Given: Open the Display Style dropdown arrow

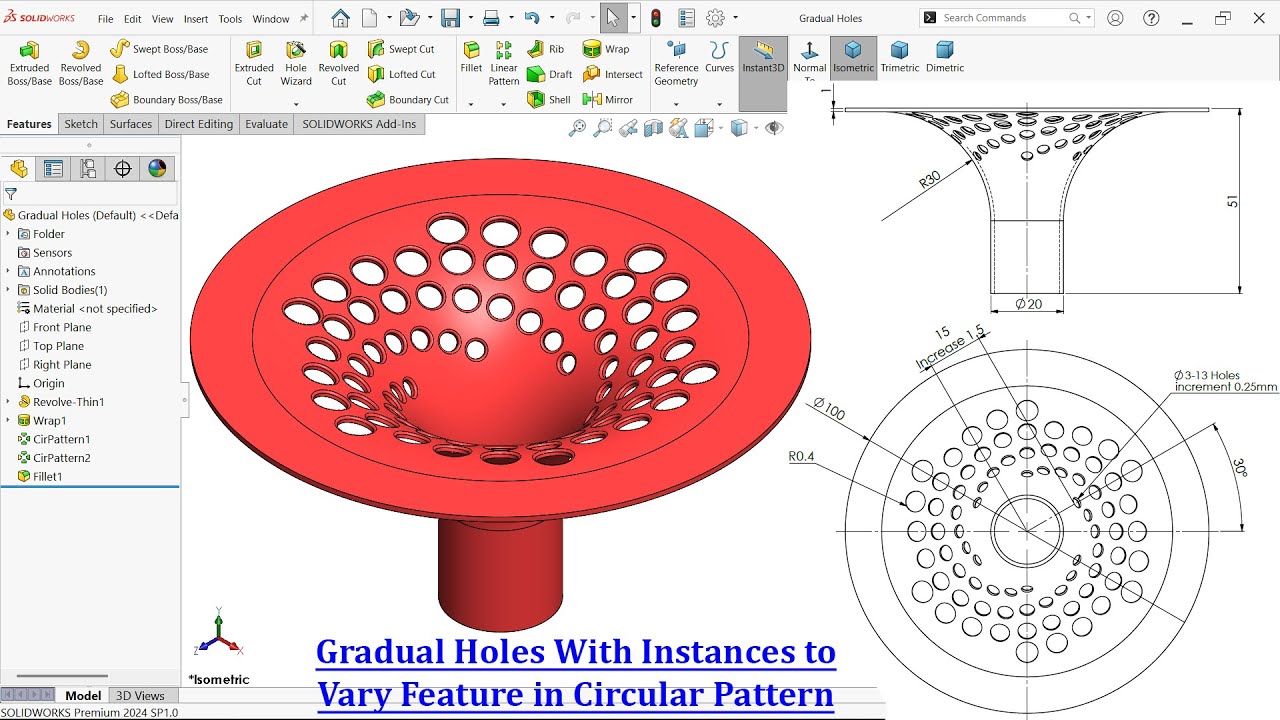Looking at the screenshot, I should 756,127.
